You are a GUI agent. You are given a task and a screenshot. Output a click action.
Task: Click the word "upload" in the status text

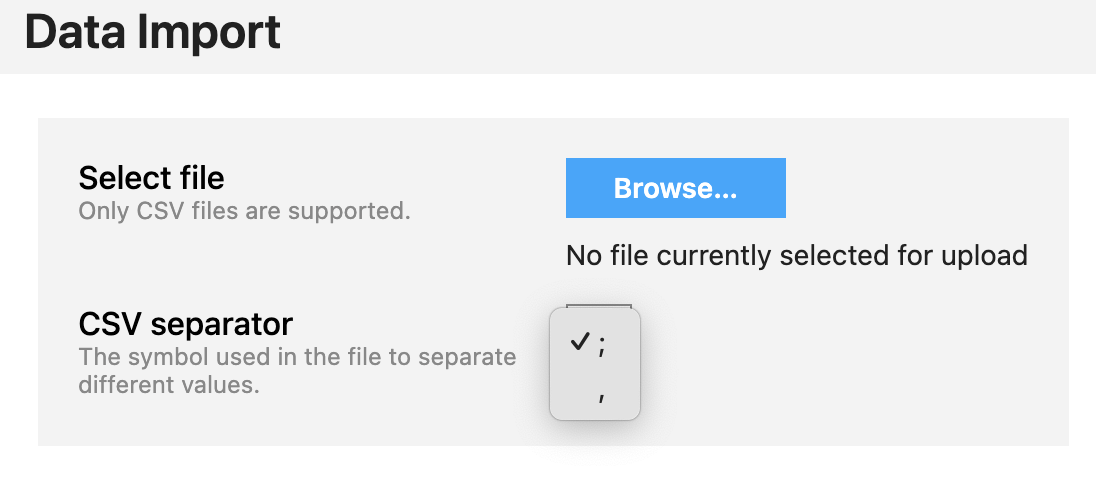pos(984,256)
